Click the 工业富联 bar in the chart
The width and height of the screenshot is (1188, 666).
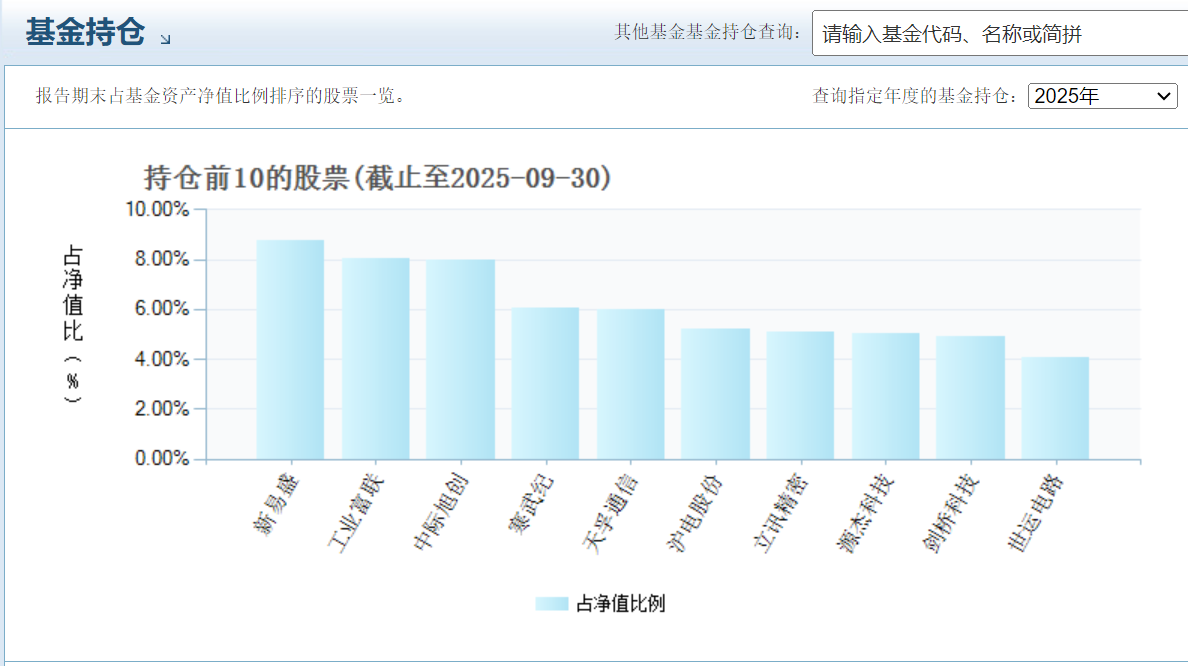(x=374, y=360)
